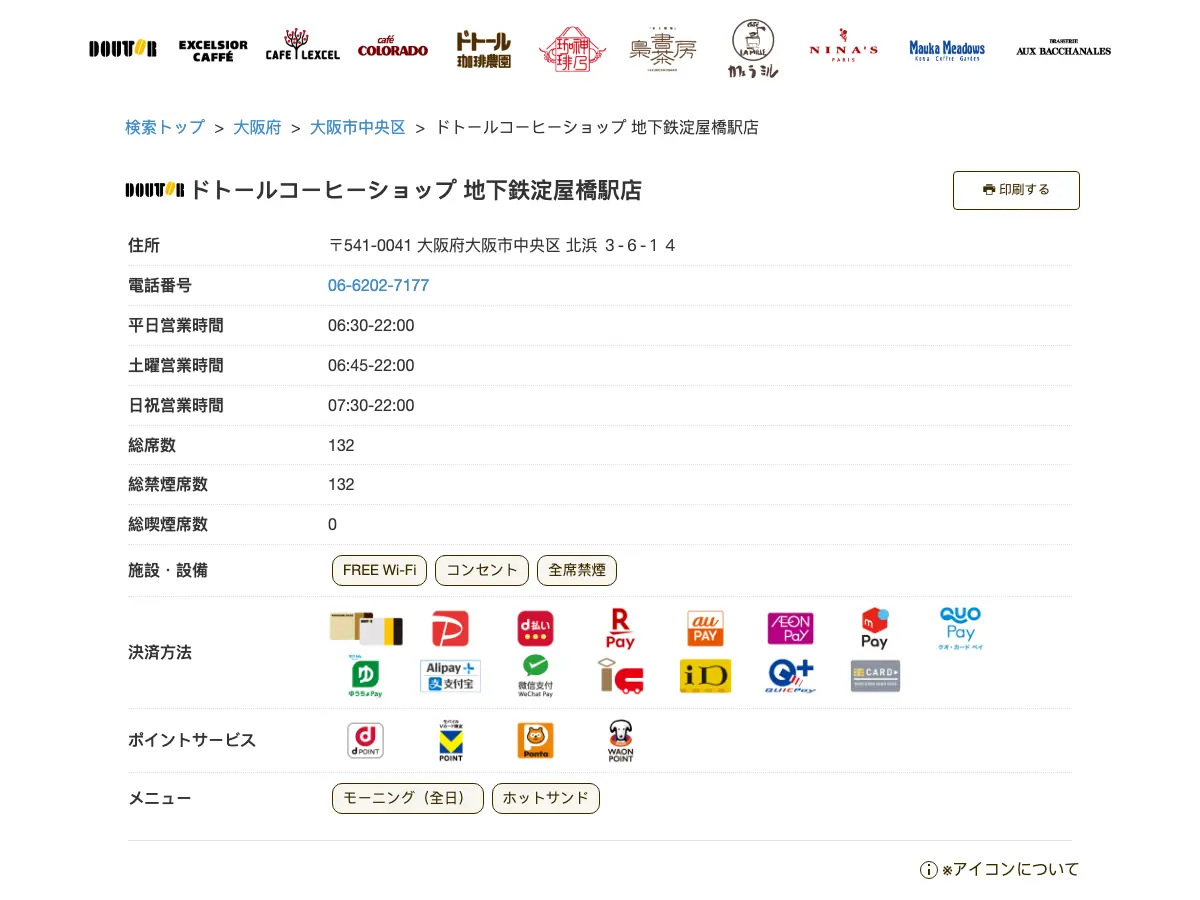Click the 施設・設備 row label

pyautogui.click(x=168, y=571)
